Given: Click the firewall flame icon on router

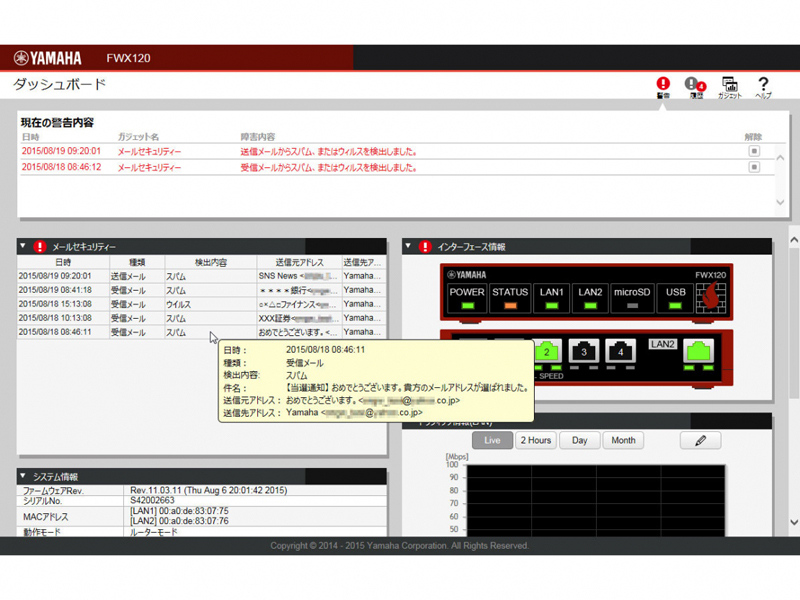Looking at the screenshot, I should (711, 298).
